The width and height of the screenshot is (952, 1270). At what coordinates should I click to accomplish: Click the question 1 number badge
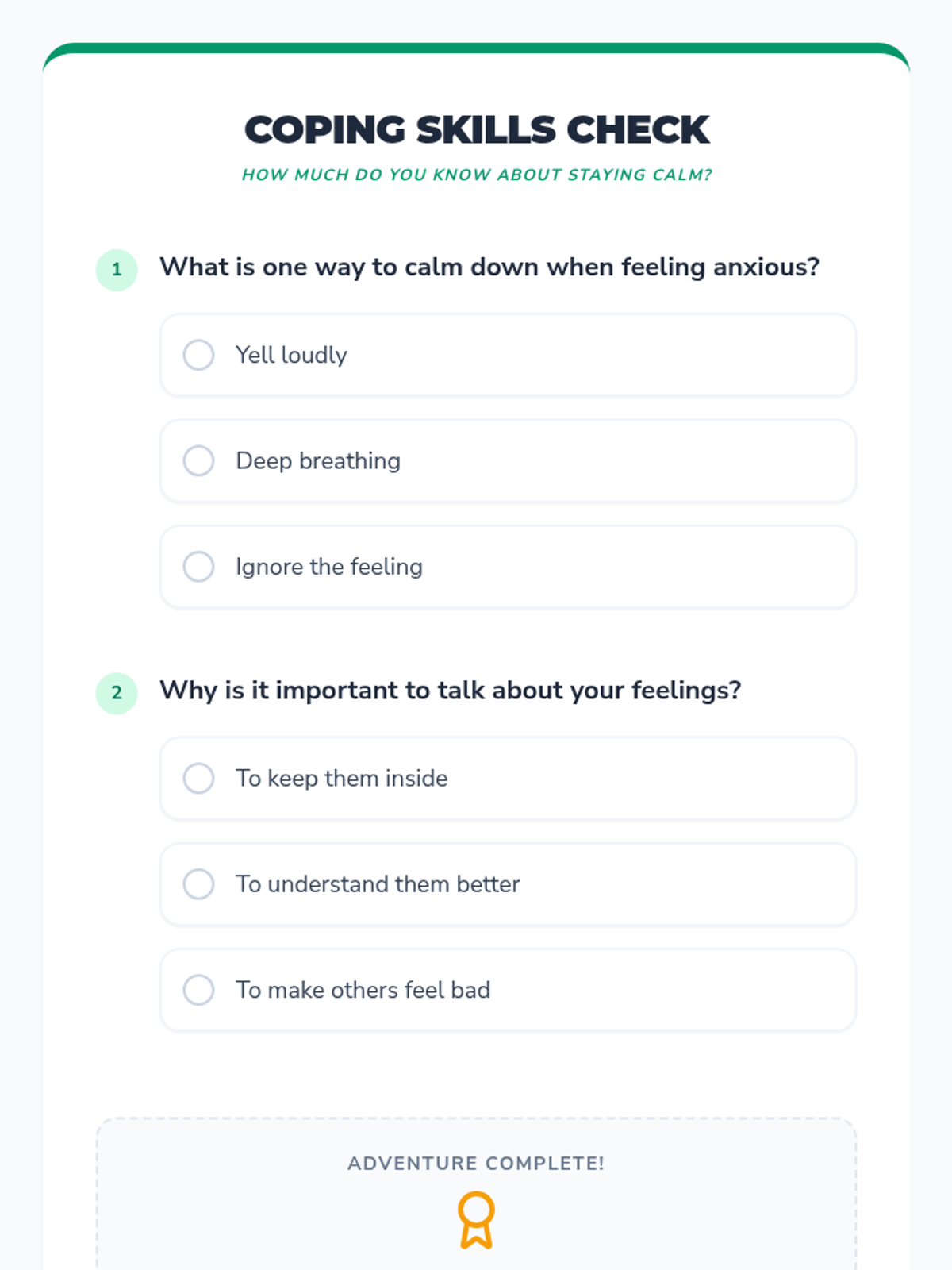[117, 270]
